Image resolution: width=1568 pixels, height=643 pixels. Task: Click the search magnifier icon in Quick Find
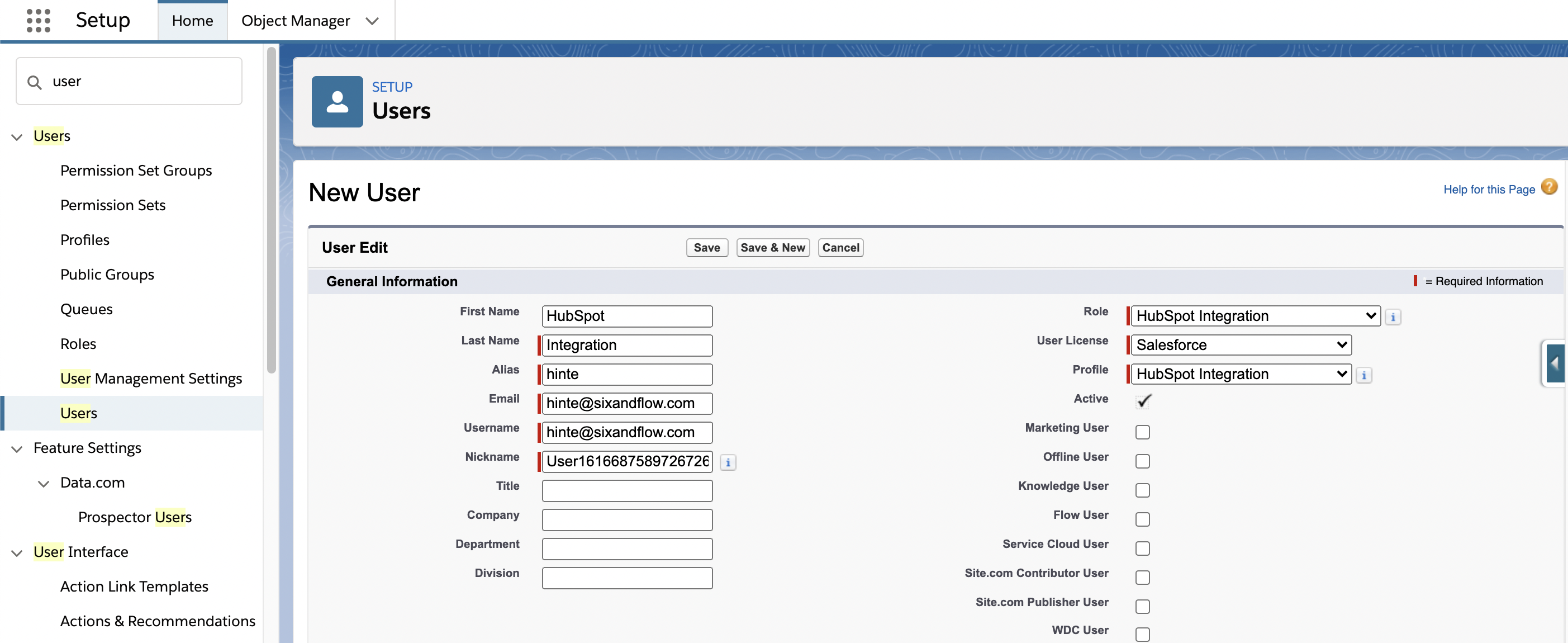(x=35, y=82)
